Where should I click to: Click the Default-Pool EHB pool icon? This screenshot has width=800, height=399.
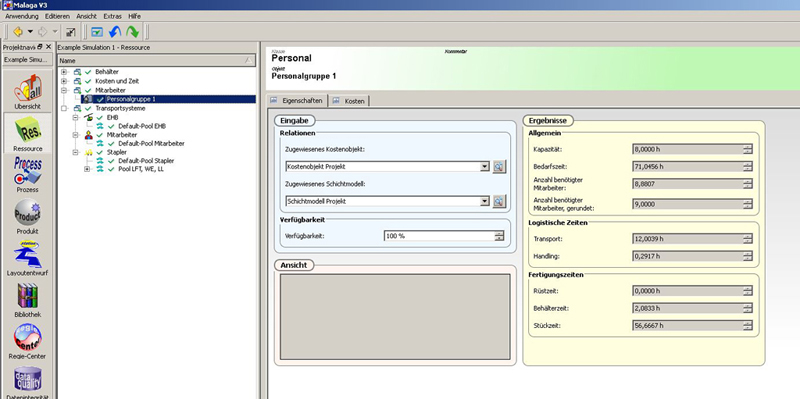coord(100,126)
